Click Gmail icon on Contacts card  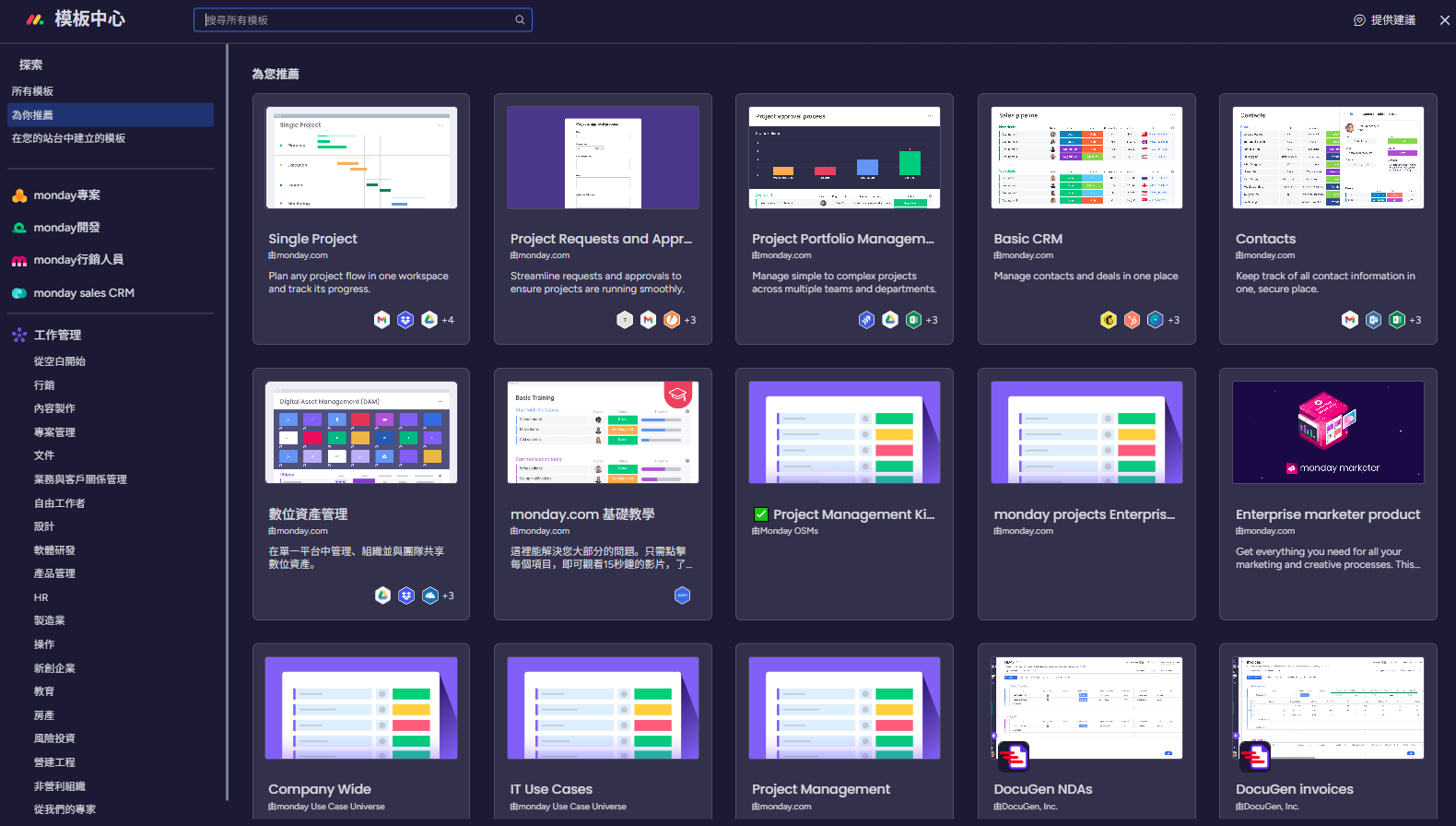tap(1350, 320)
